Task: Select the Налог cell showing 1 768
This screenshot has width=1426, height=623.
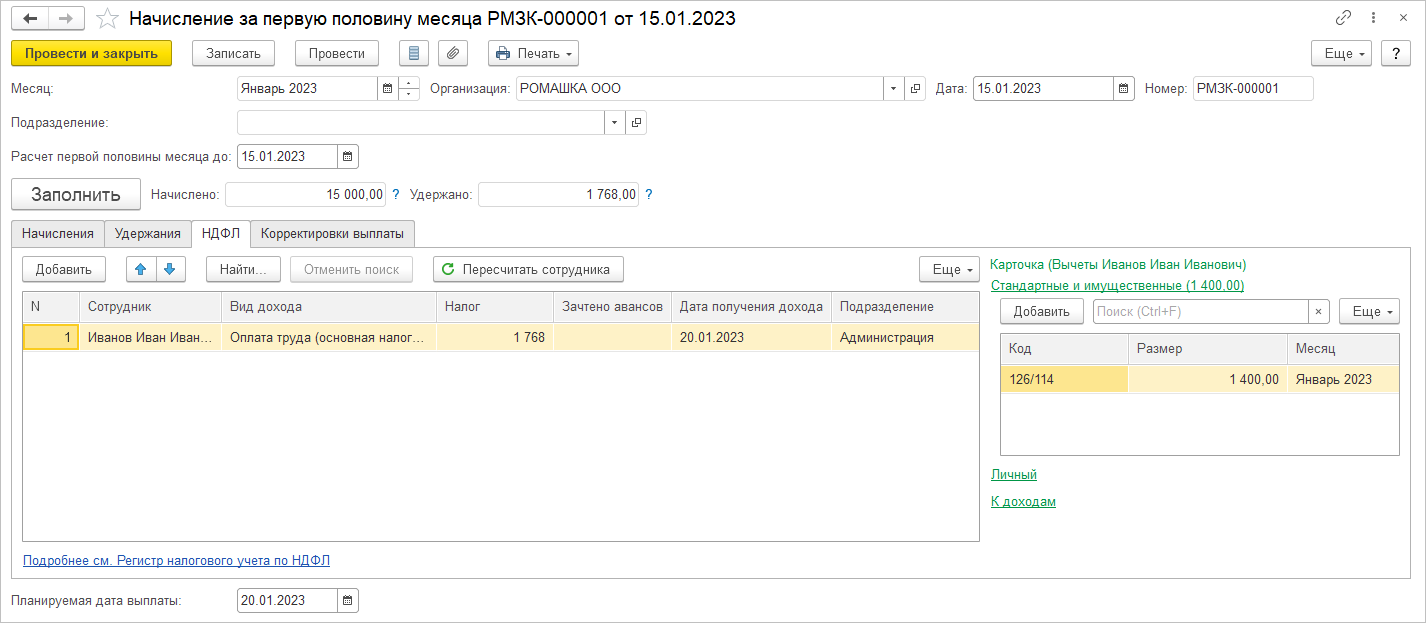Action: click(495, 337)
